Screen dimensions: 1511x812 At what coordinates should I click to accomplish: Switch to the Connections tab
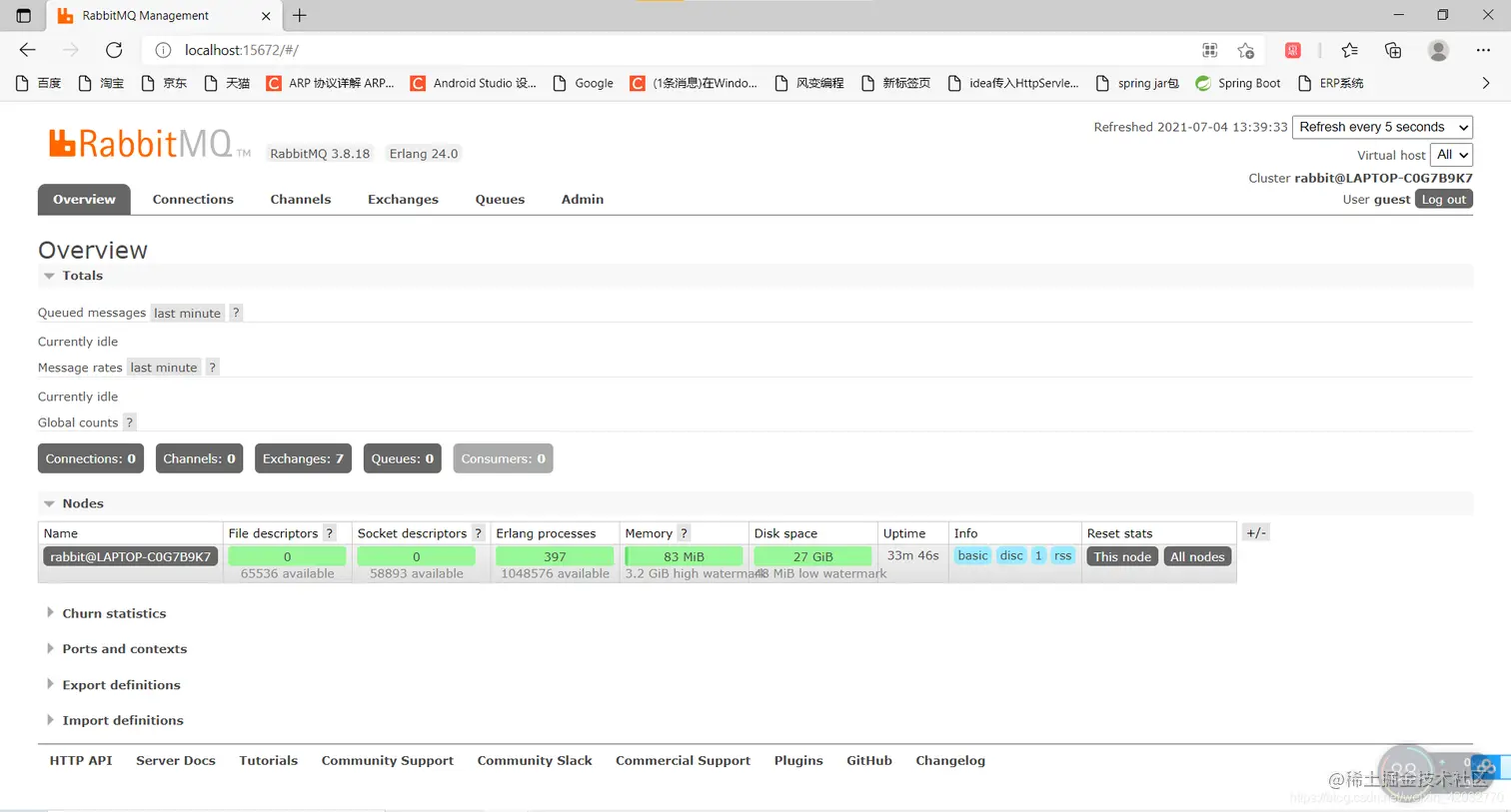tap(193, 199)
